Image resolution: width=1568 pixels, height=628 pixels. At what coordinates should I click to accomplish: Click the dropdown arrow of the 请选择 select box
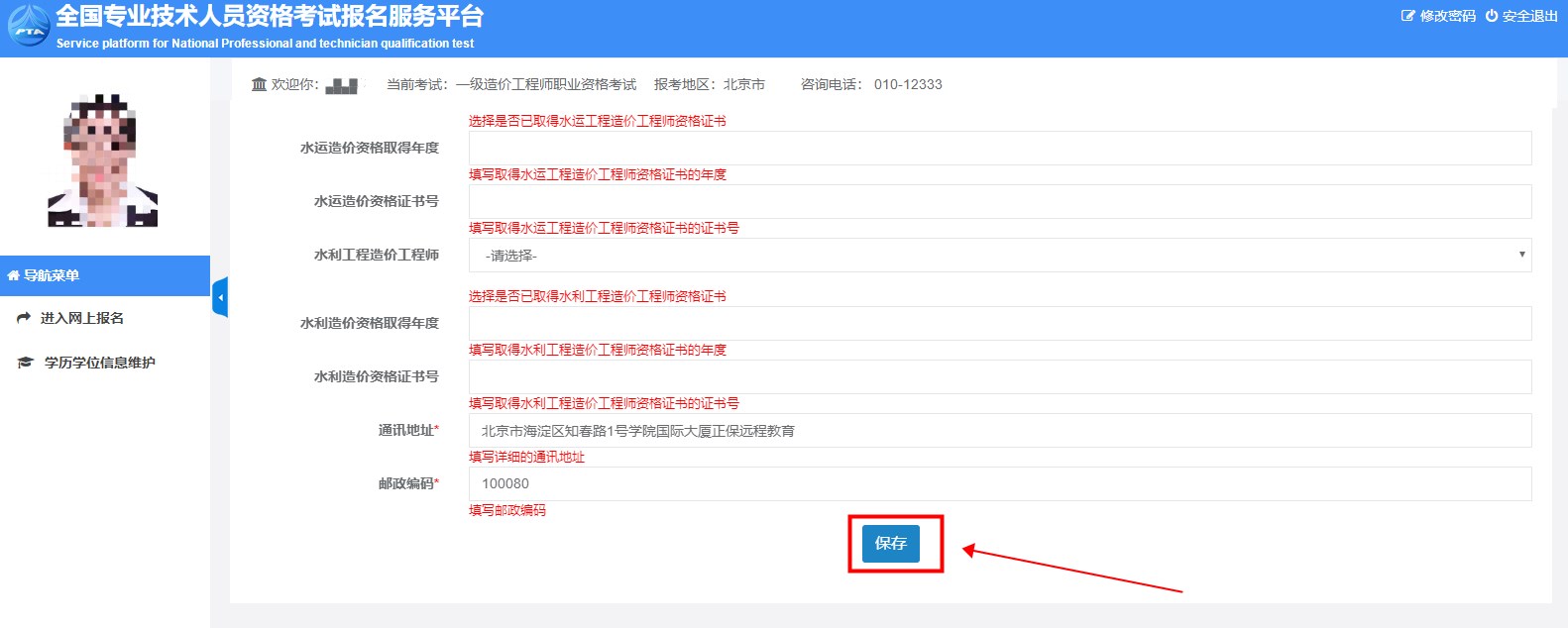(1521, 256)
